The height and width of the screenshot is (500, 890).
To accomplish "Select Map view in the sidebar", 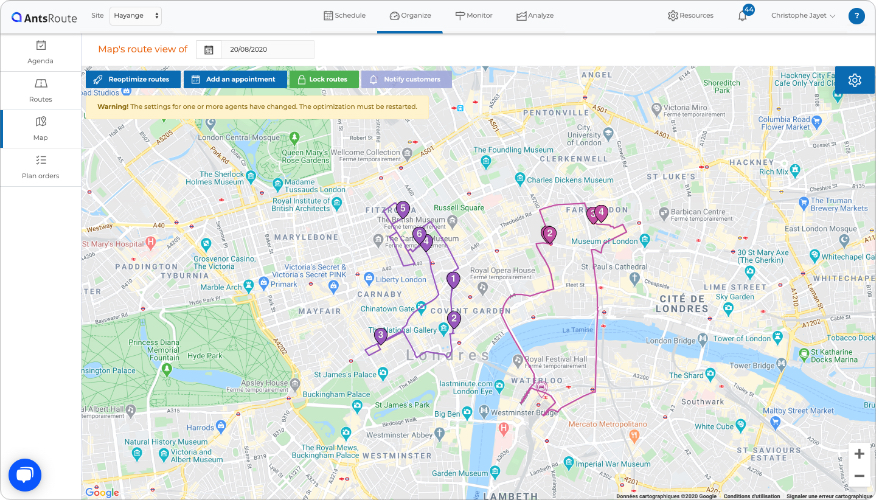I will (x=40, y=129).
